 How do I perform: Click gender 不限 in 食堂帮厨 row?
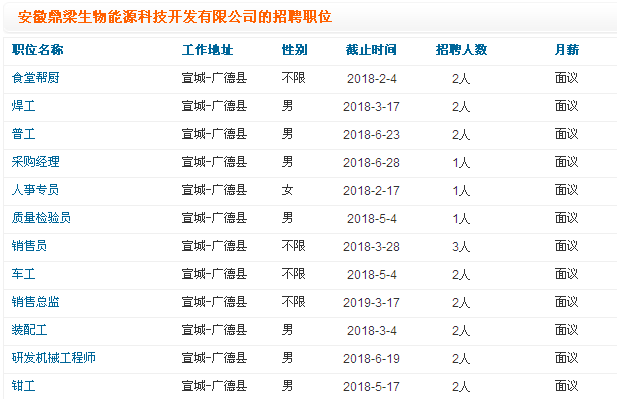tap(294, 78)
